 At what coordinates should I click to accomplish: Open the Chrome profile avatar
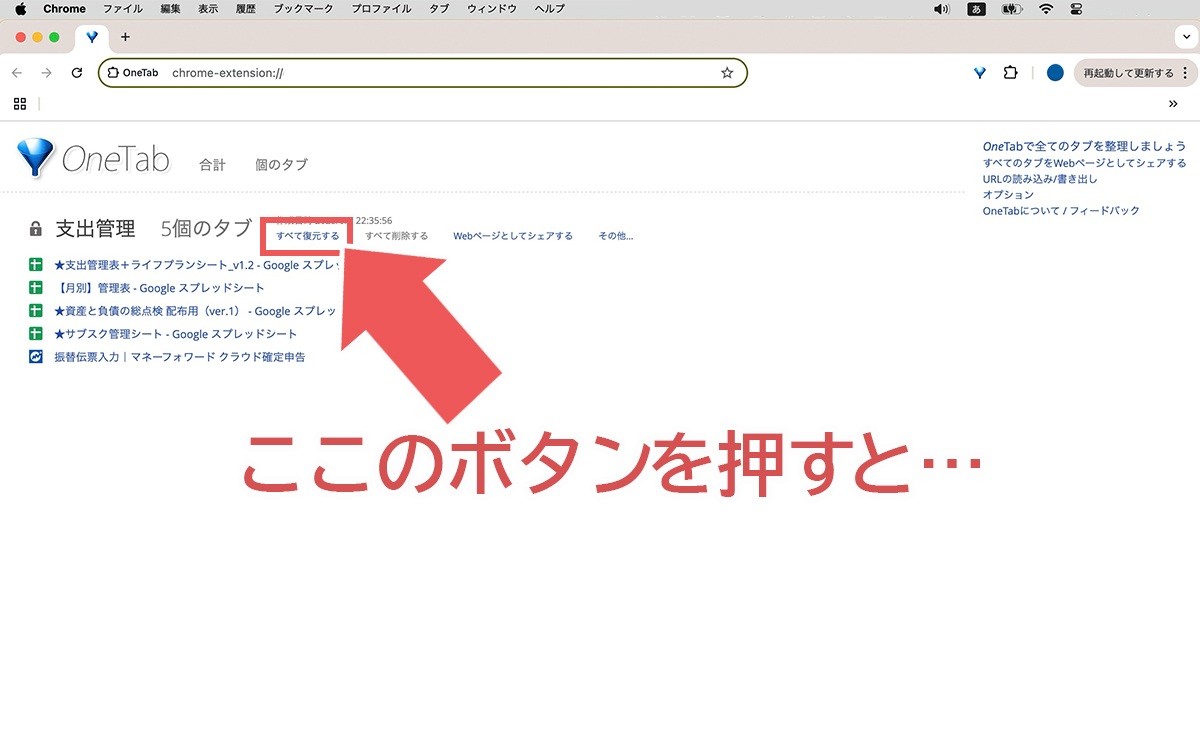pyautogui.click(x=1054, y=73)
